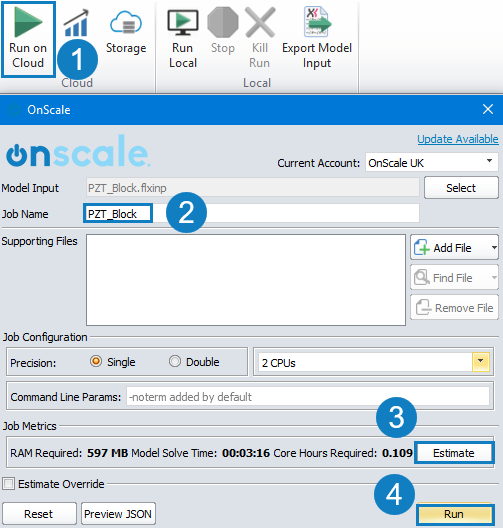Expand the Add File dropdown arrow
The height and width of the screenshot is (528, 503).
tap(494, 248)
